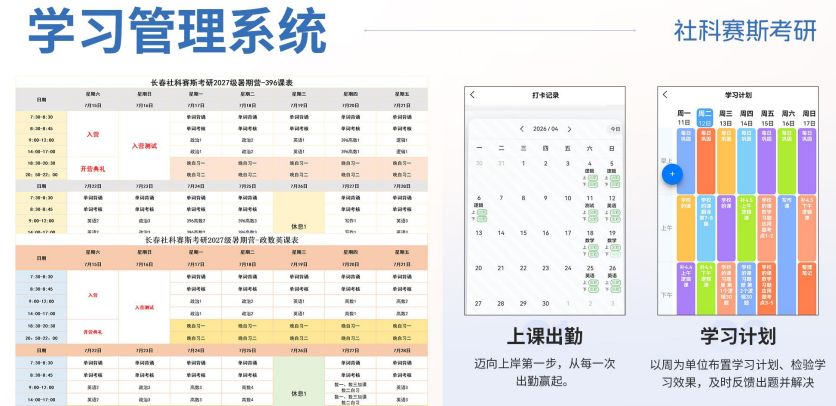Viewport: 836px width, 406px height.
Task: Tap the back arrow in 打卡记录 screen
Action: tap(472, 95)
